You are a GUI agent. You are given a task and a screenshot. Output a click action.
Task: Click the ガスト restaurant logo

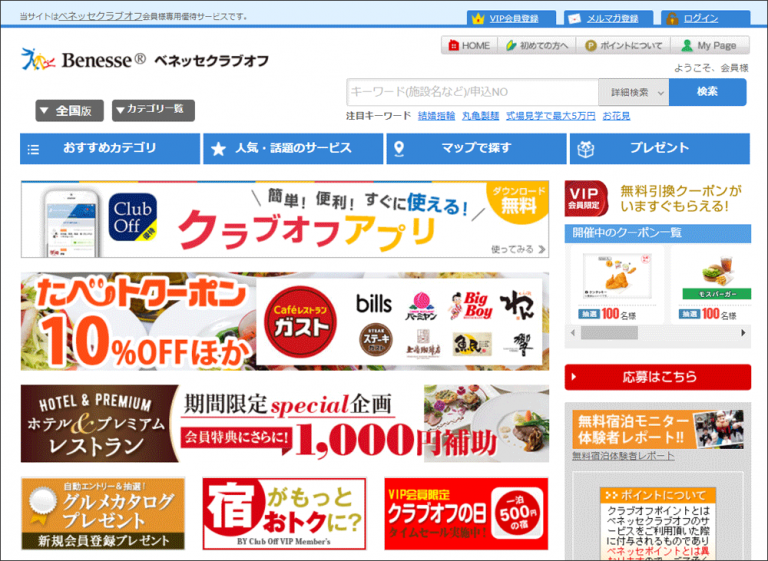(x=300, y=321)
